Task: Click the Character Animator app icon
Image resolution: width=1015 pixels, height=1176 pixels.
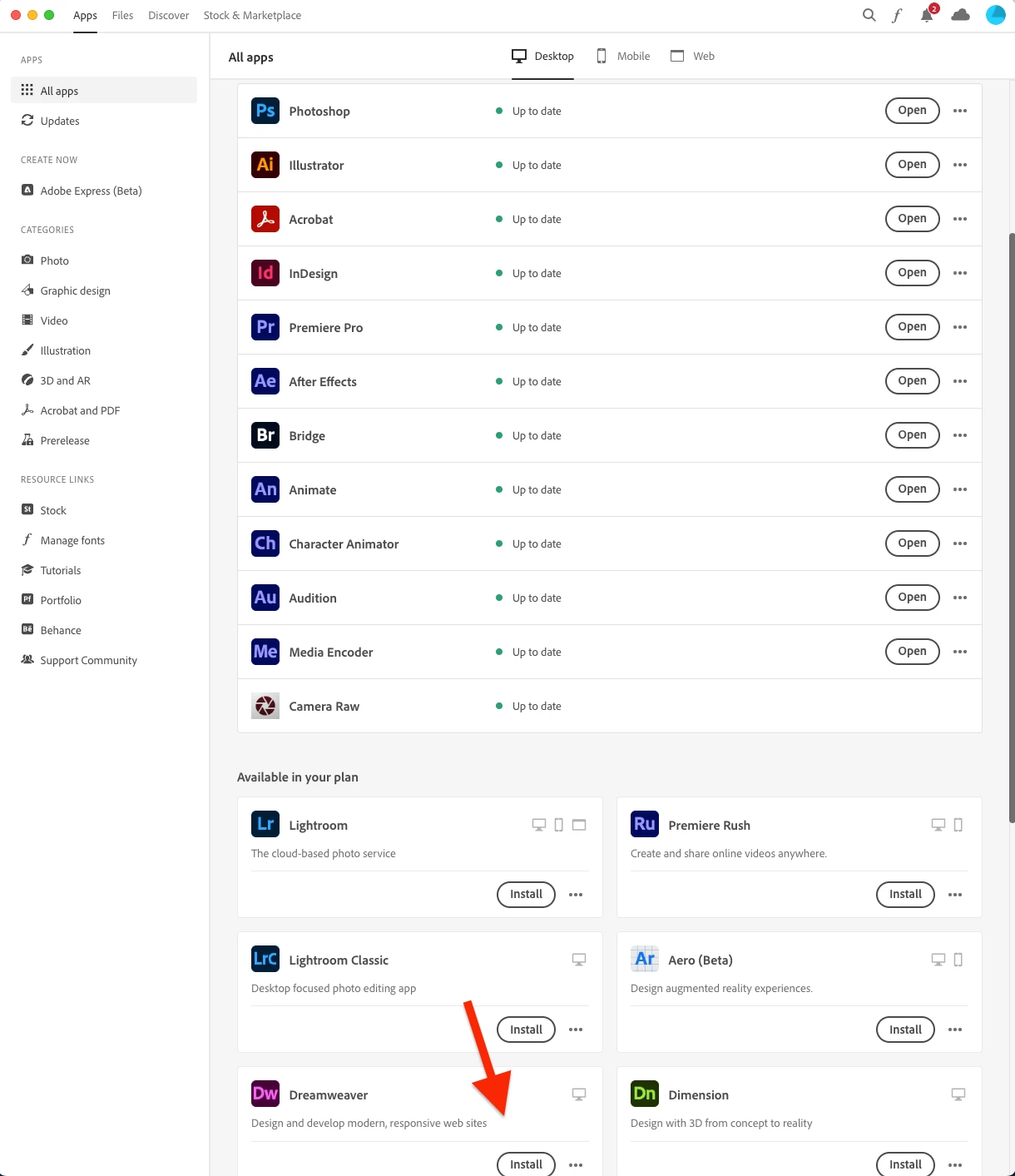Action: [265, 543]
